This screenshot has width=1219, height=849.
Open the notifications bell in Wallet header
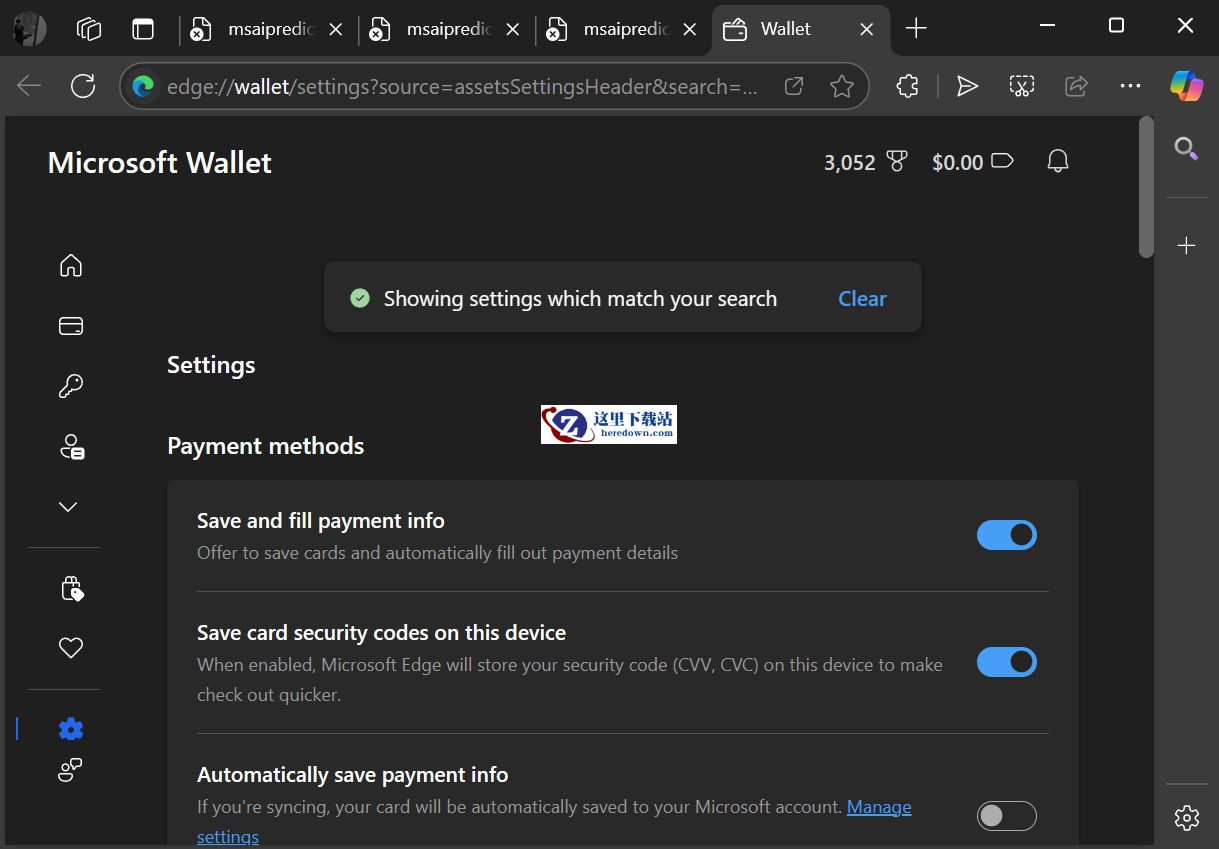click(x=1057, y=161)
